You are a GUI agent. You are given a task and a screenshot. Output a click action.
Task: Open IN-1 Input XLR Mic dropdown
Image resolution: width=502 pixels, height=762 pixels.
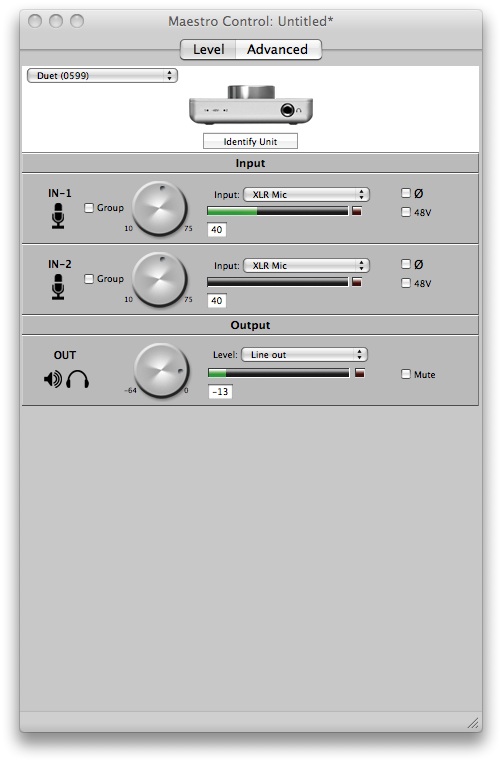pos(306,194)
